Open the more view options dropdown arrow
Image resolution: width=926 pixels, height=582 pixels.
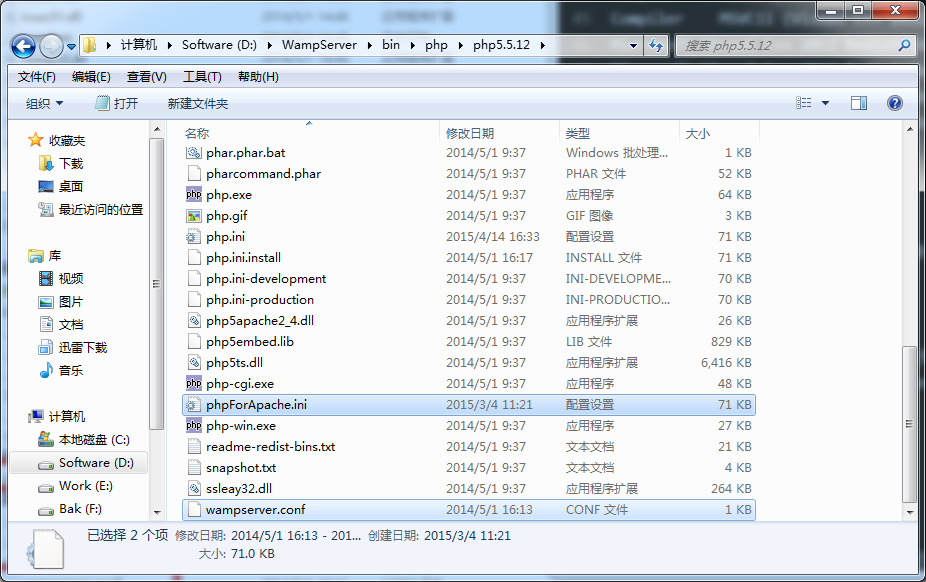[x=826, y=103]
